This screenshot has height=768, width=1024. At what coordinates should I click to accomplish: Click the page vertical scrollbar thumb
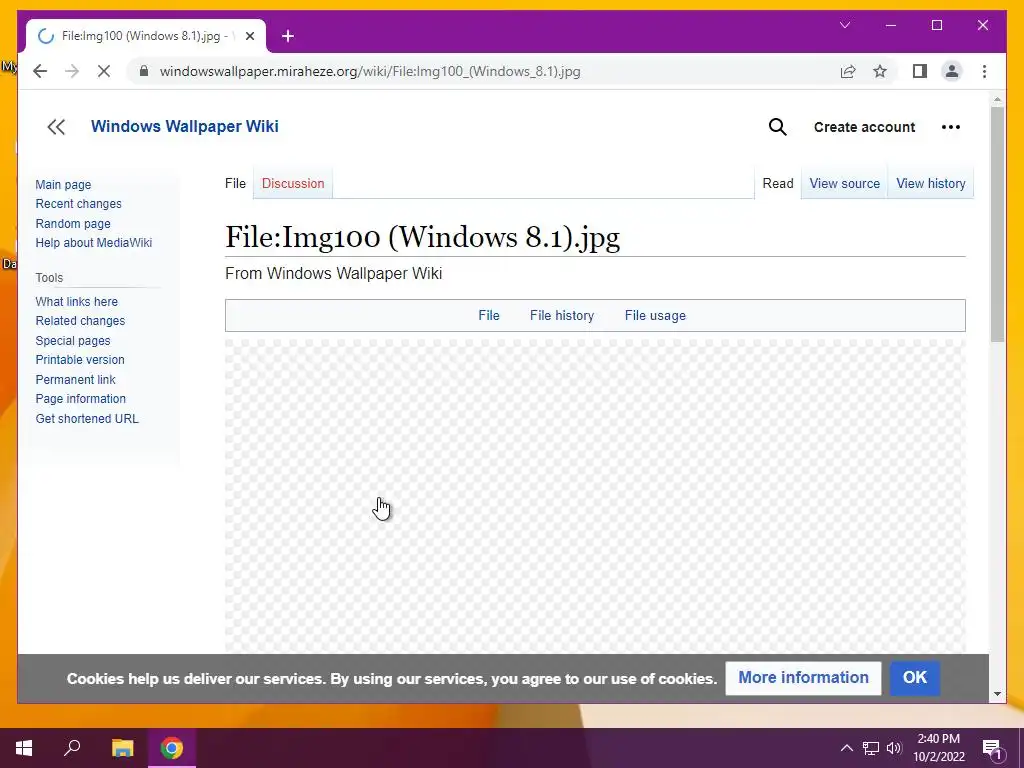point(997,224)
